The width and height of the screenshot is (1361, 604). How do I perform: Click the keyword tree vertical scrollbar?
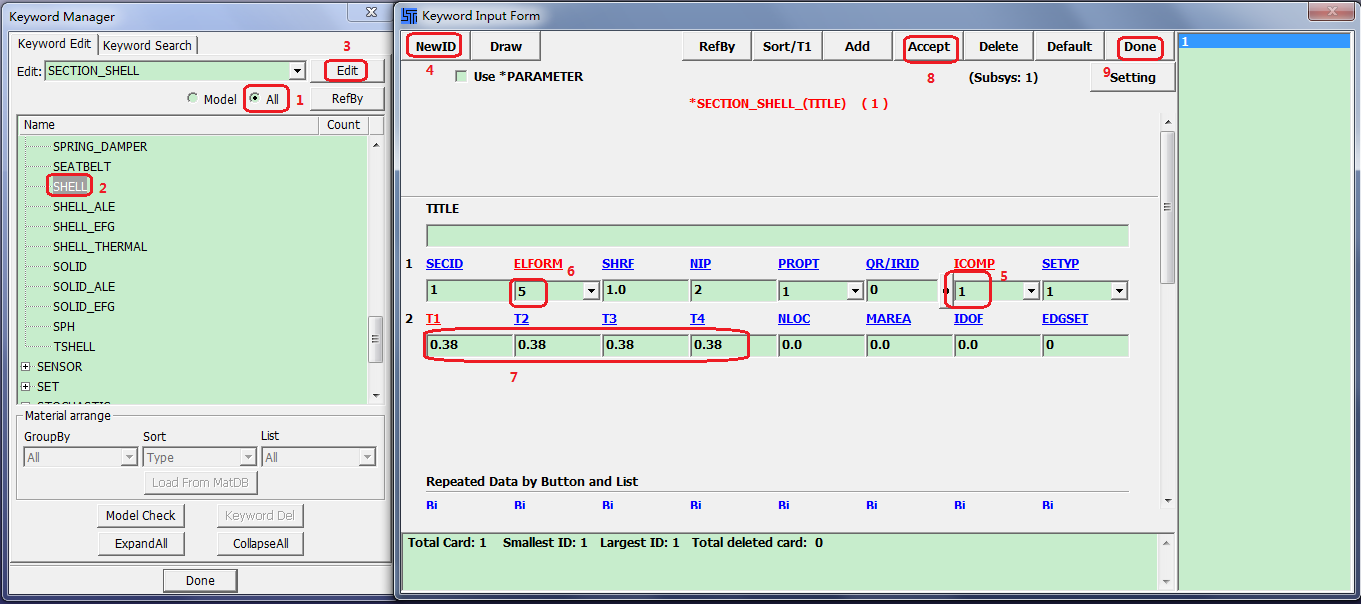tap(376, 340)
